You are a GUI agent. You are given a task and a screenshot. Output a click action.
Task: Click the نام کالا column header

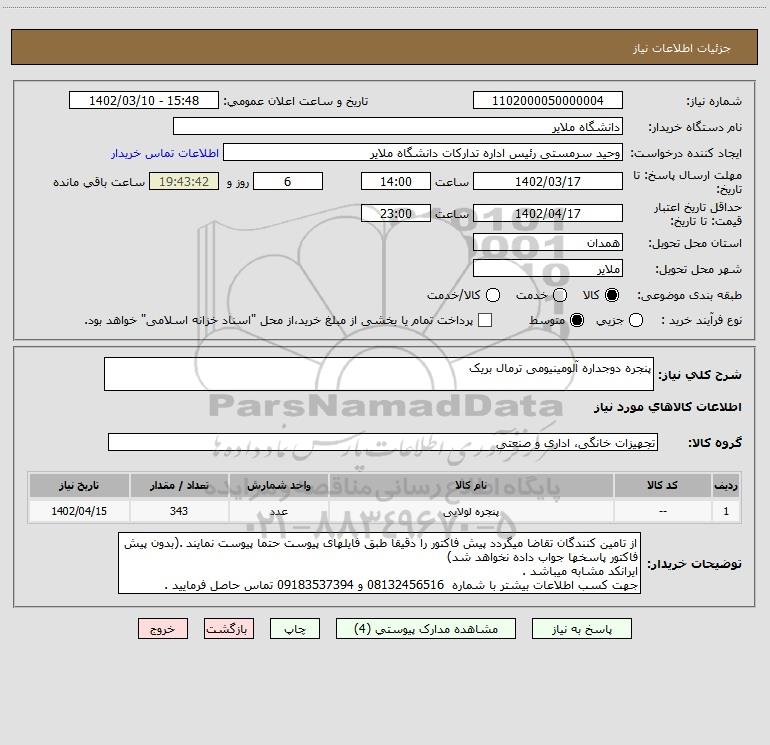coord(470,486)
